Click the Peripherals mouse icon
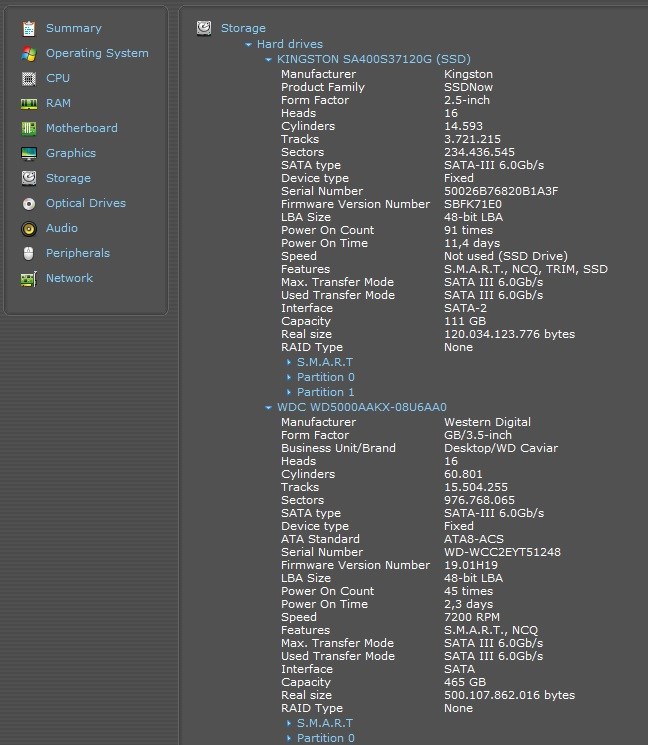648x745 pixels. pyautogui.click(x=29, y=254)
